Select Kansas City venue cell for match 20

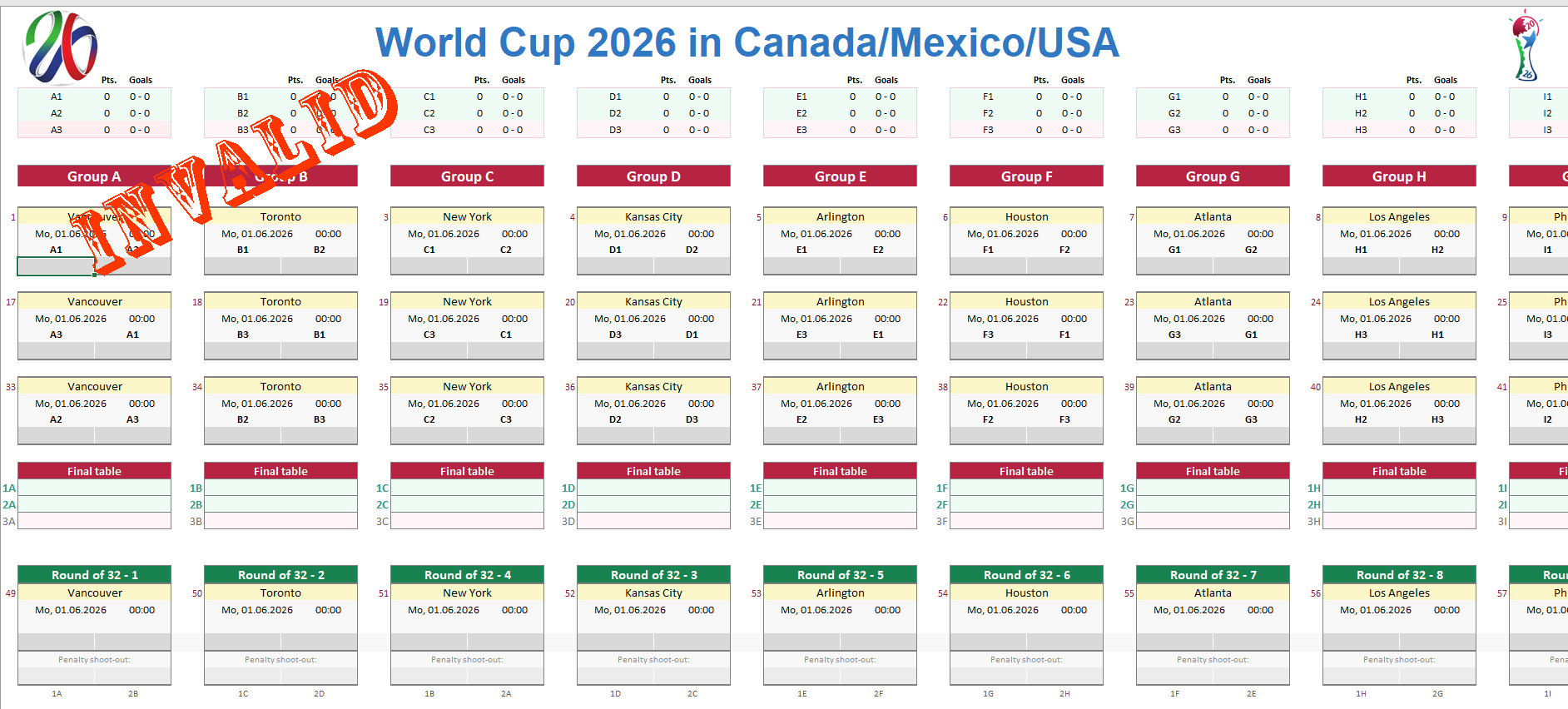click(x=653, y=301)
